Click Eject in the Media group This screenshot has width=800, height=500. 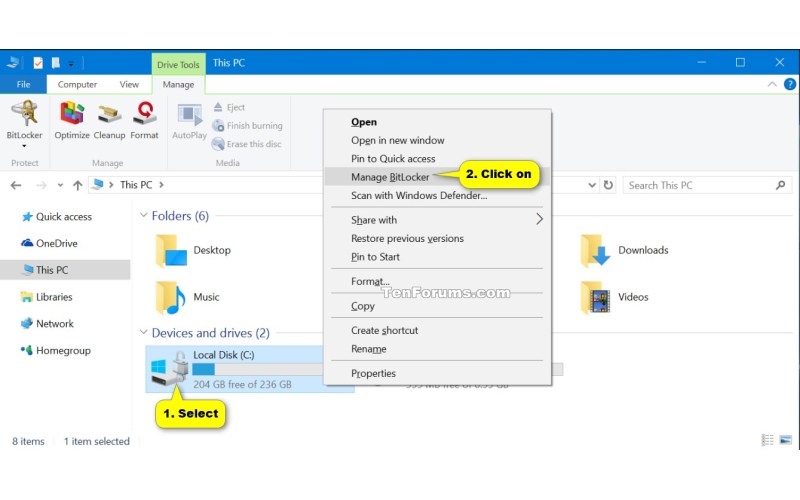[x=229, y=107]
